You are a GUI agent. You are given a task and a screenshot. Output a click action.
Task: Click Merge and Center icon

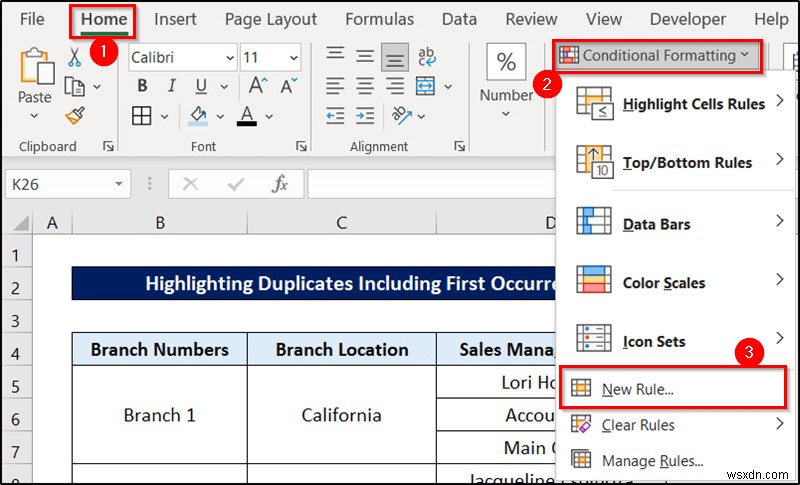point(426,86)
